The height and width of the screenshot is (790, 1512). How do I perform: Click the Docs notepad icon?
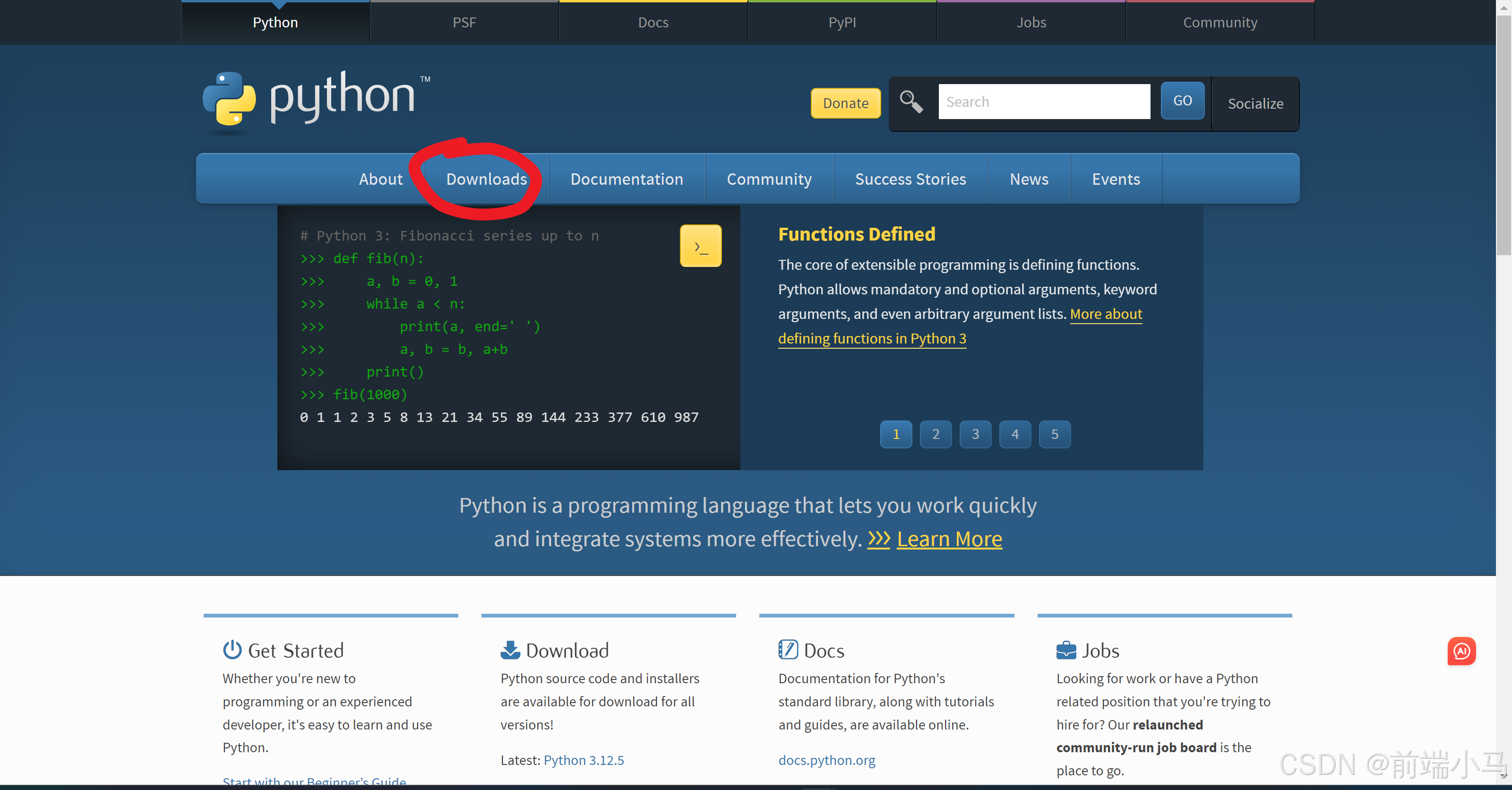pyautogui.click(x=788, y=650)
